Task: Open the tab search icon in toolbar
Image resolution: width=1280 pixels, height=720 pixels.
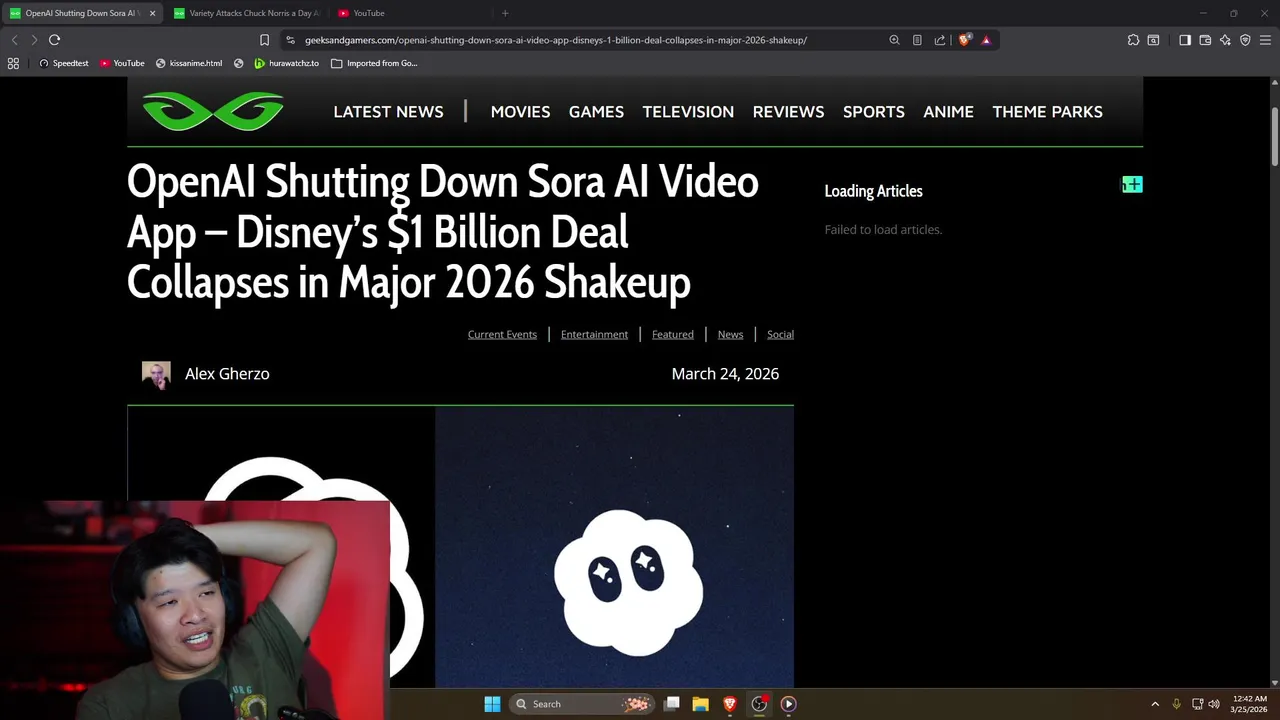Action: tap(1153, 40)
